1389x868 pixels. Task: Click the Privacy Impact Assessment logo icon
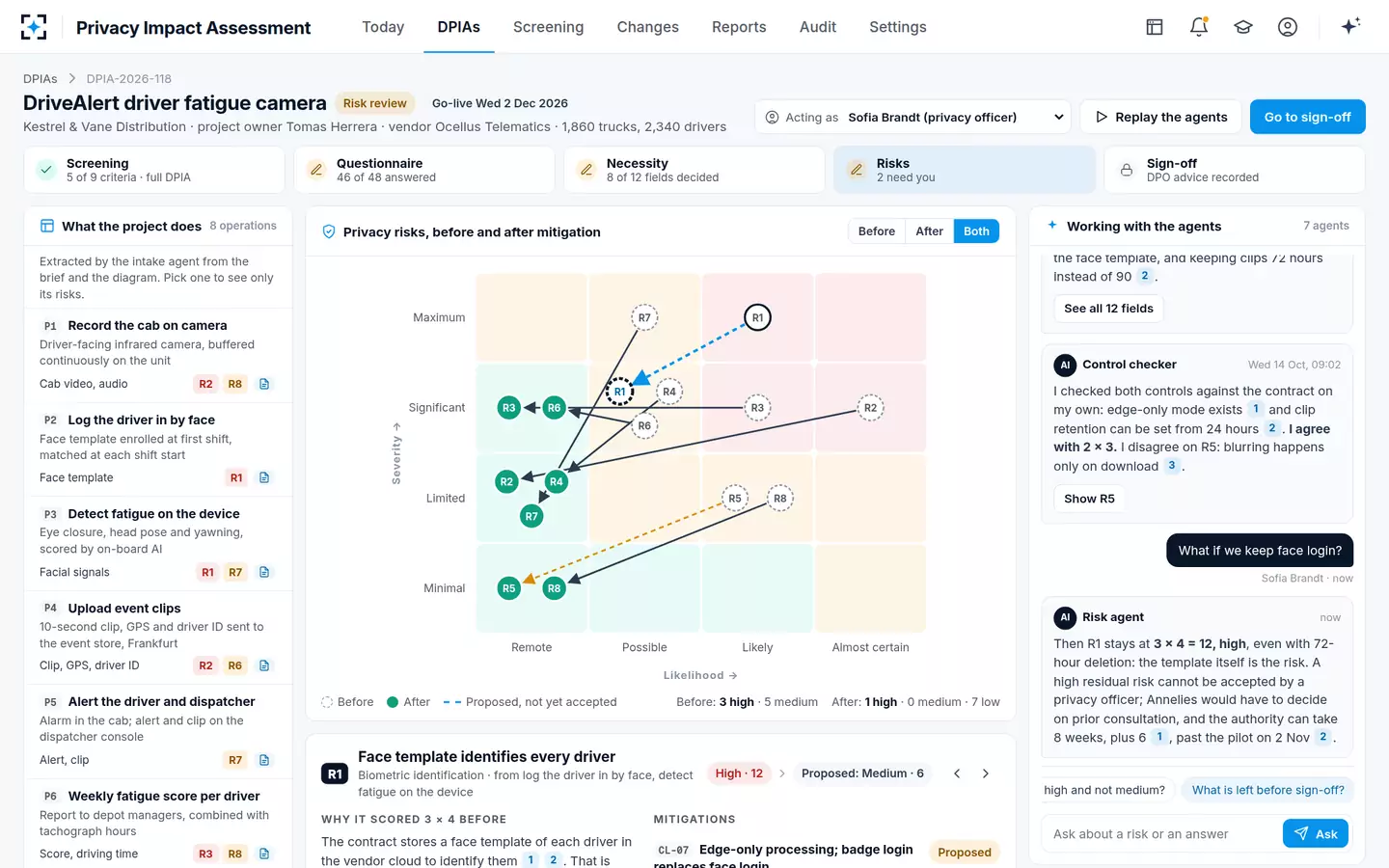[x=34, y=27]
